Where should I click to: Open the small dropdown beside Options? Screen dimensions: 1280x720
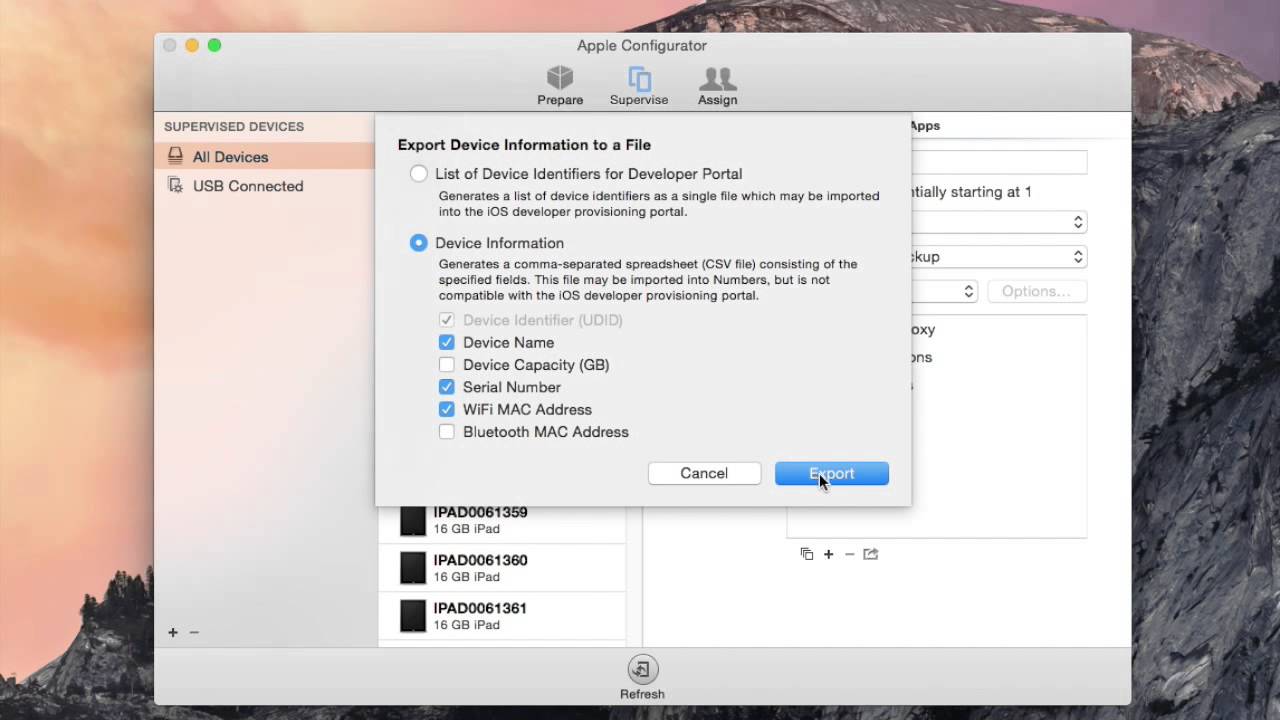(x=944, y=291)
